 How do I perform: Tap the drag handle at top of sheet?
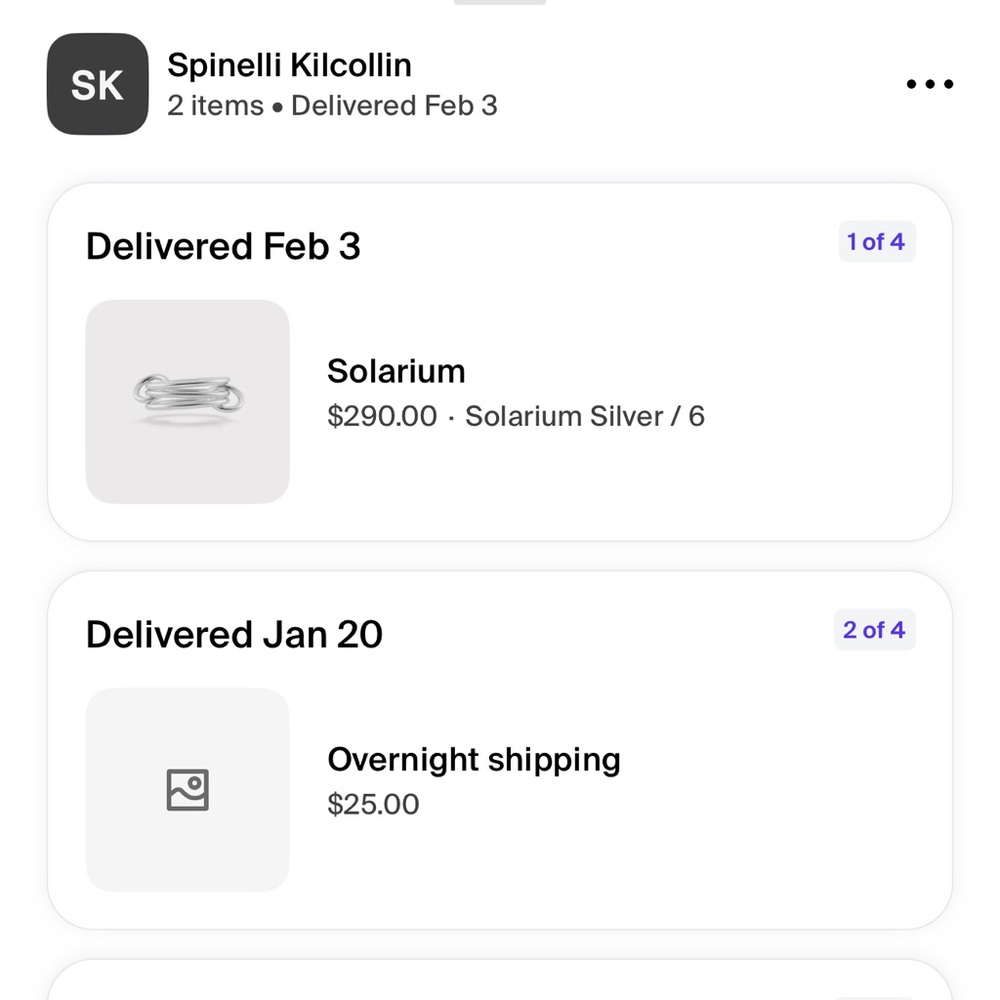(500, 2)
